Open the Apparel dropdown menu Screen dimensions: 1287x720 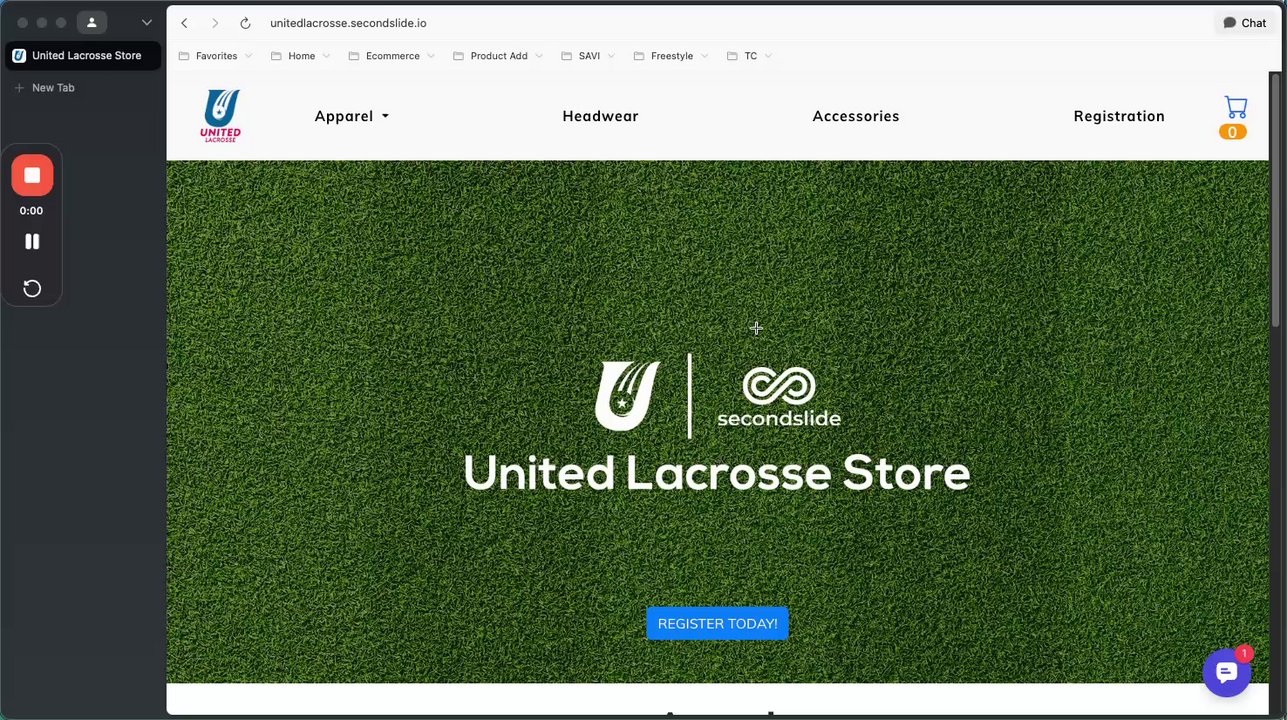(351, 116)
